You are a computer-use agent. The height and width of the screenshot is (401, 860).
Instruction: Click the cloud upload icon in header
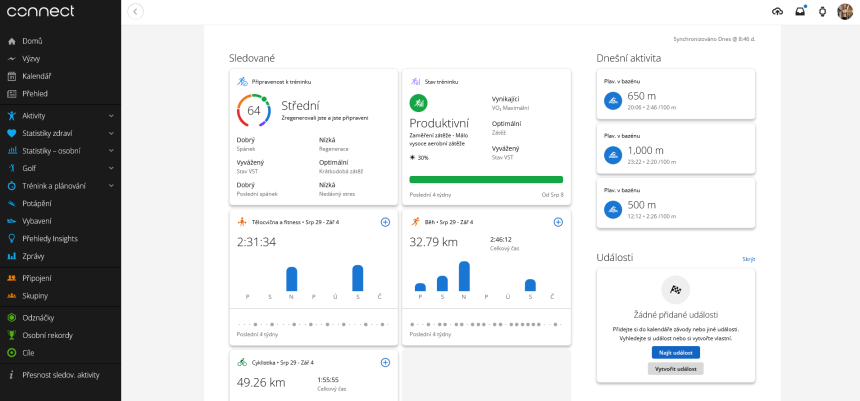(779, 11)
